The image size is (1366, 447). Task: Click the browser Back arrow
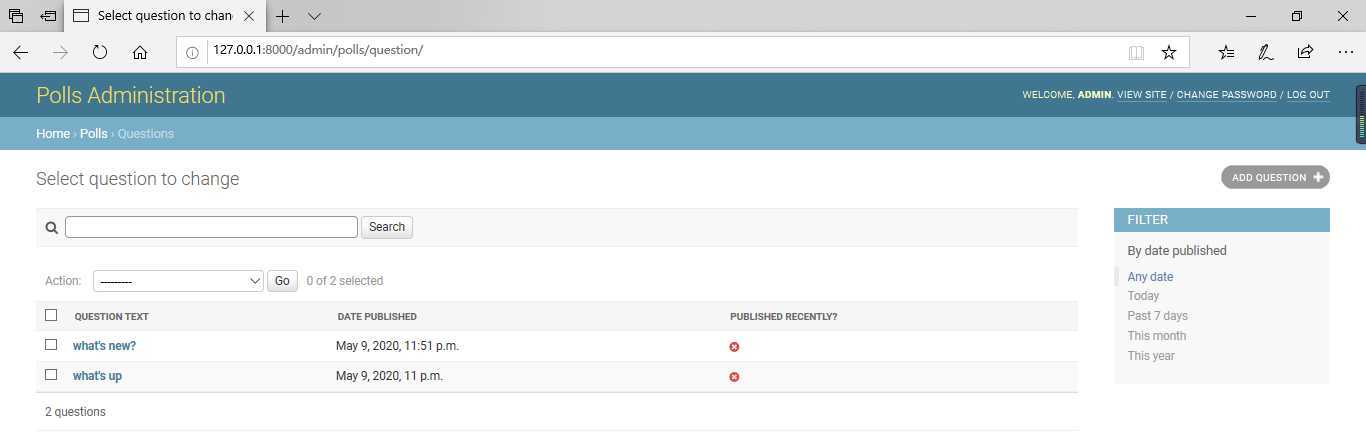(20, 52)
